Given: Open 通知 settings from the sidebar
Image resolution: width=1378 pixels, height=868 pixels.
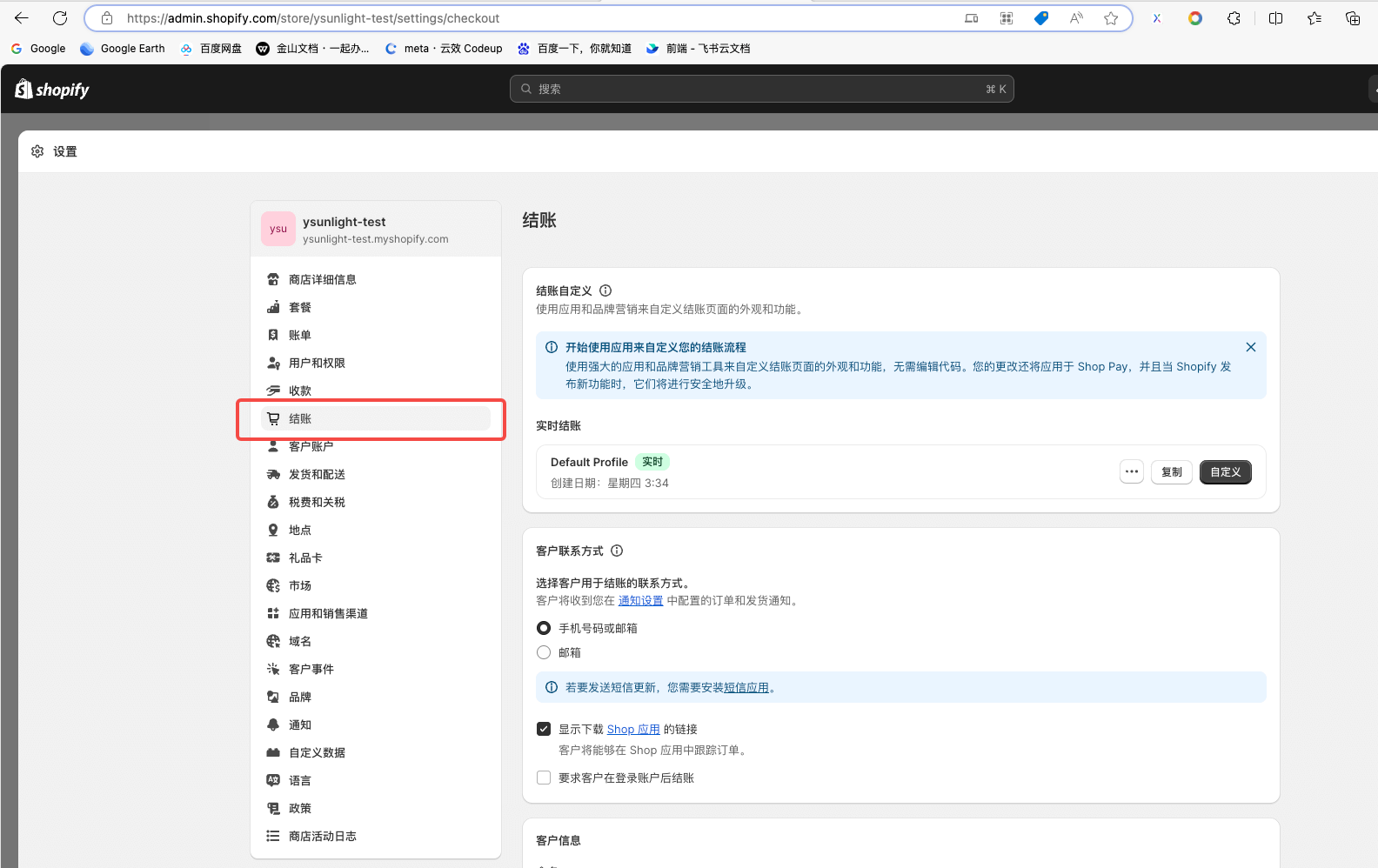Looking at the screenshot, I should point(300,724).
